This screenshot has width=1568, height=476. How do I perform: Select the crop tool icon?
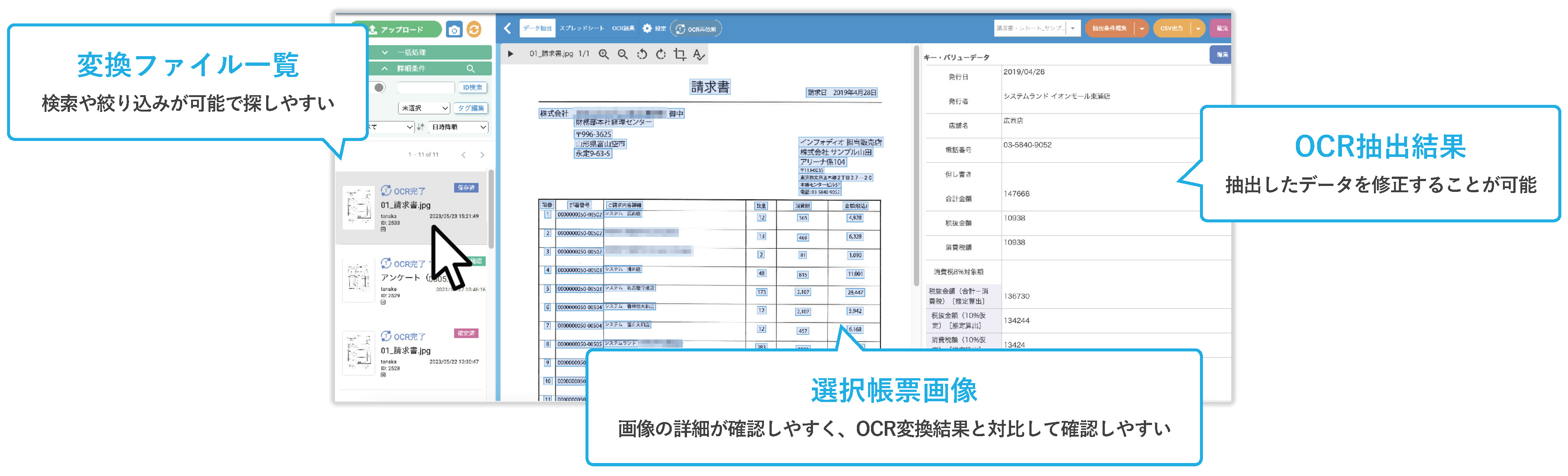coord(680,54)
